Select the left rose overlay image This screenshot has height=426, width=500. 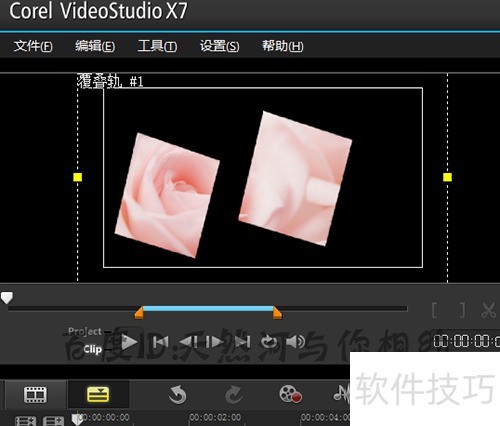pos(167,195)
